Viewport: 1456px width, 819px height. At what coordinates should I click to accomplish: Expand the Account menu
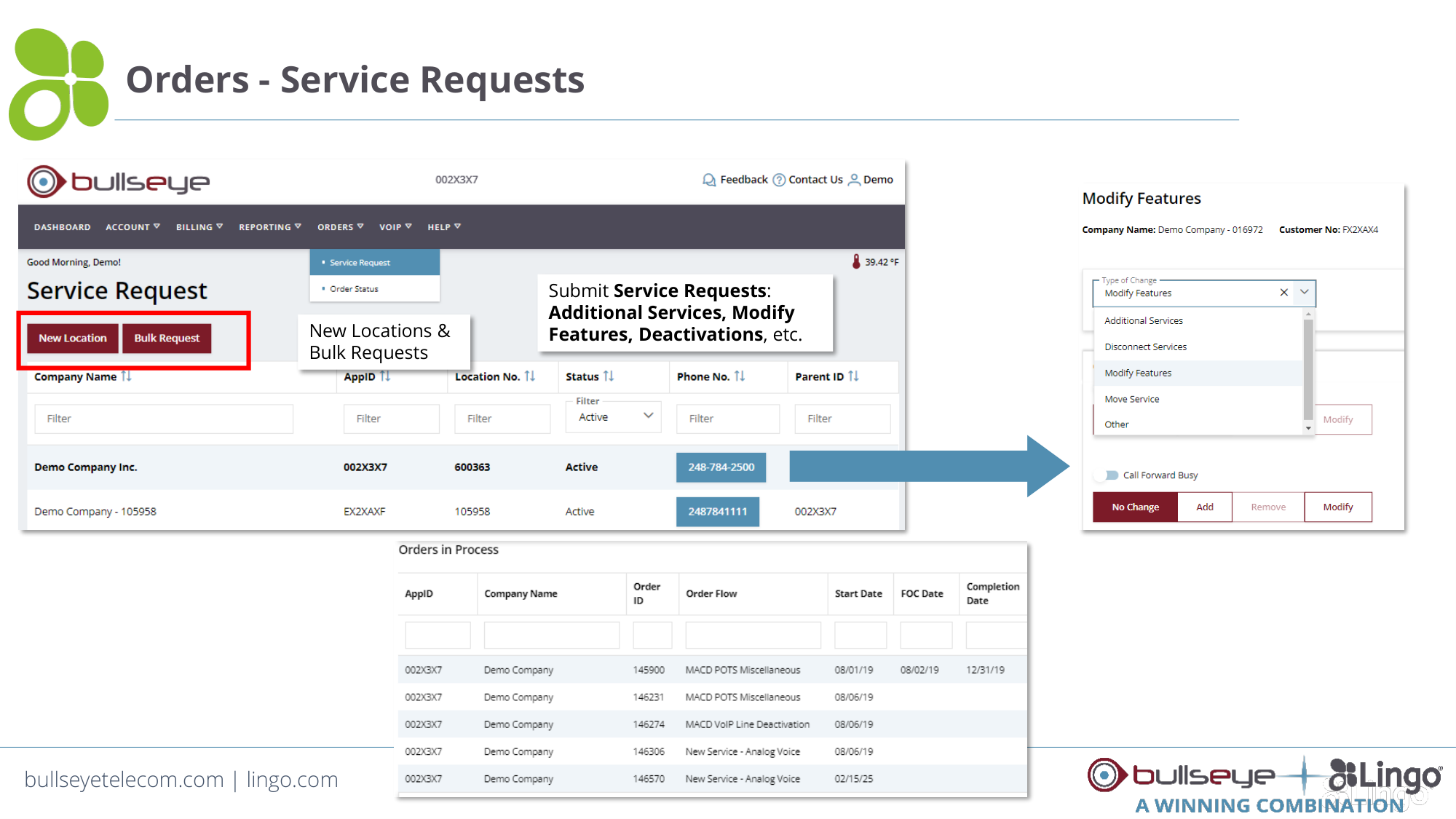click(132, 227)
